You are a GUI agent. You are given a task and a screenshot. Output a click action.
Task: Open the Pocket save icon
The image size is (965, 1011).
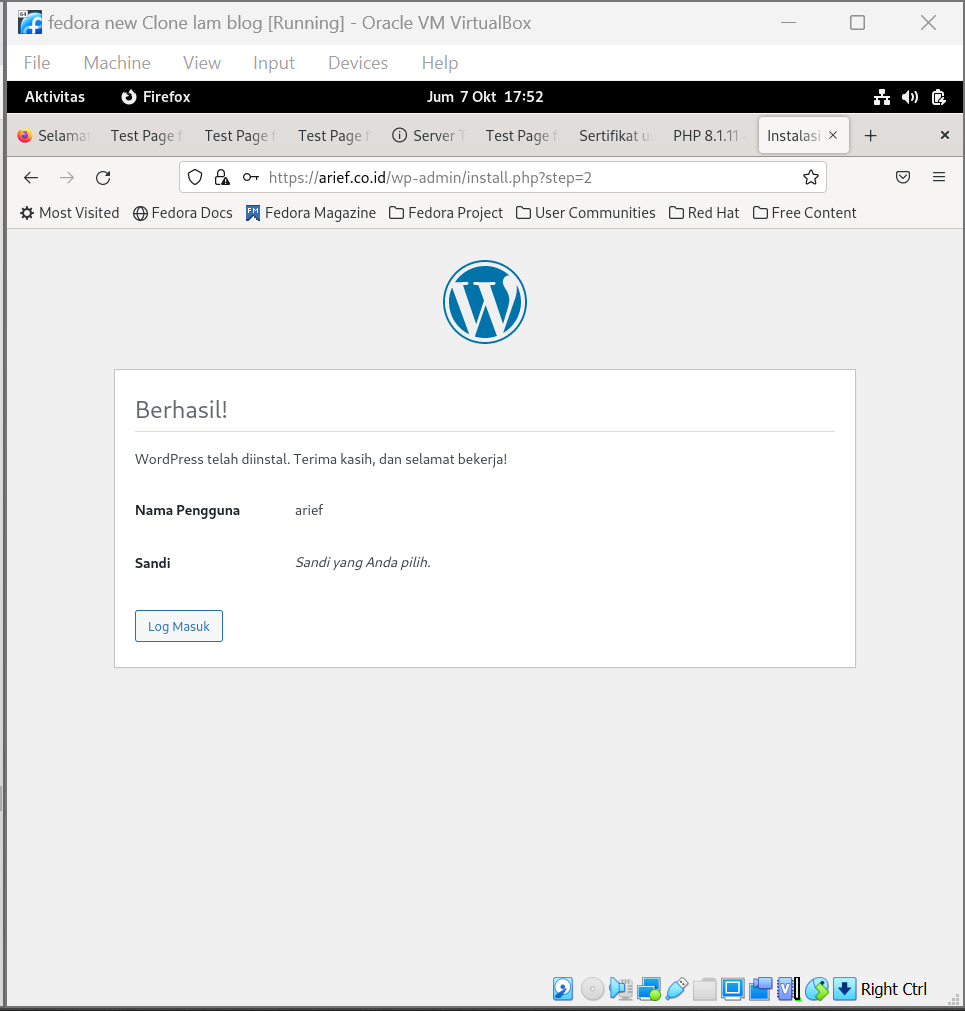pos(903,177)
